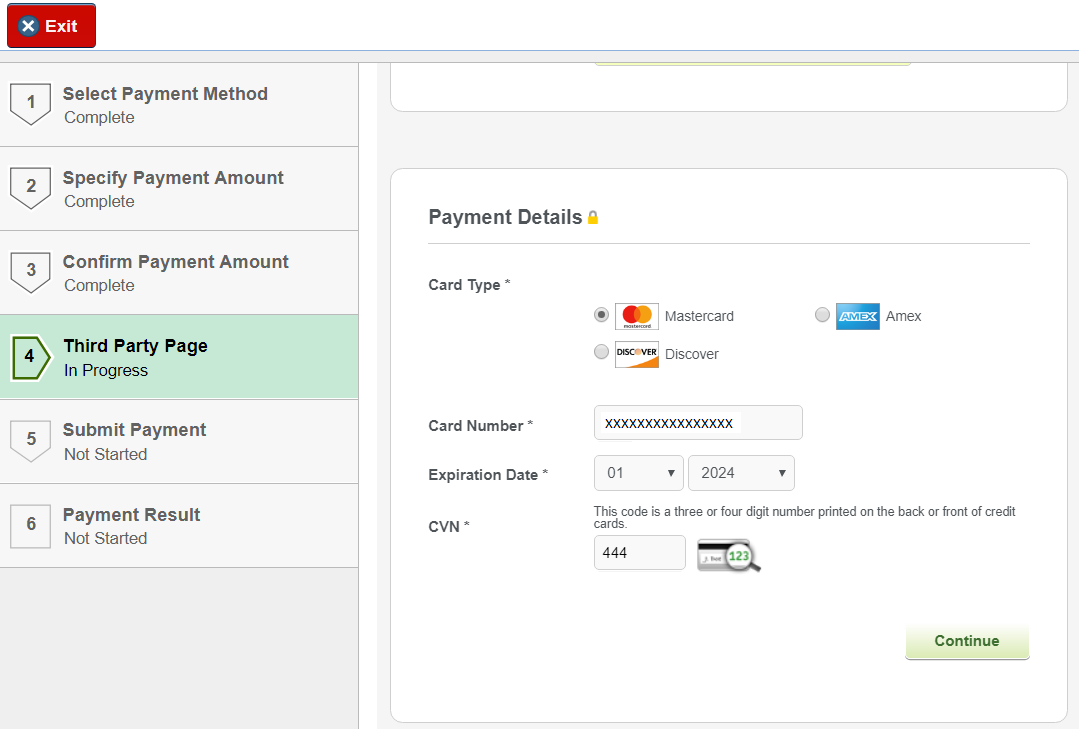Click into the Card Number field
This screenshot has height=729, width=1079.
(x=698, y=423)
